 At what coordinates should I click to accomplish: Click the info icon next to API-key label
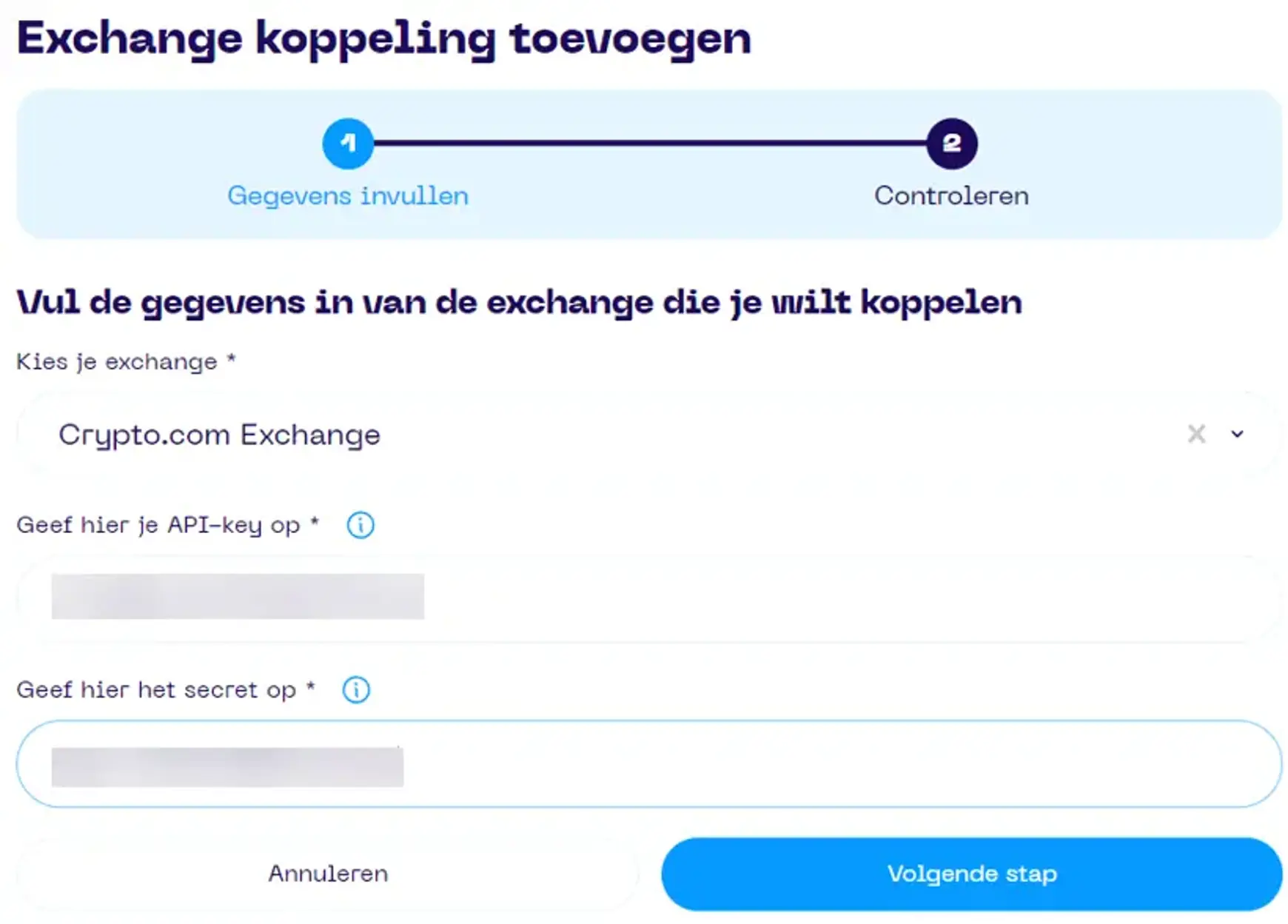point(360,525)
